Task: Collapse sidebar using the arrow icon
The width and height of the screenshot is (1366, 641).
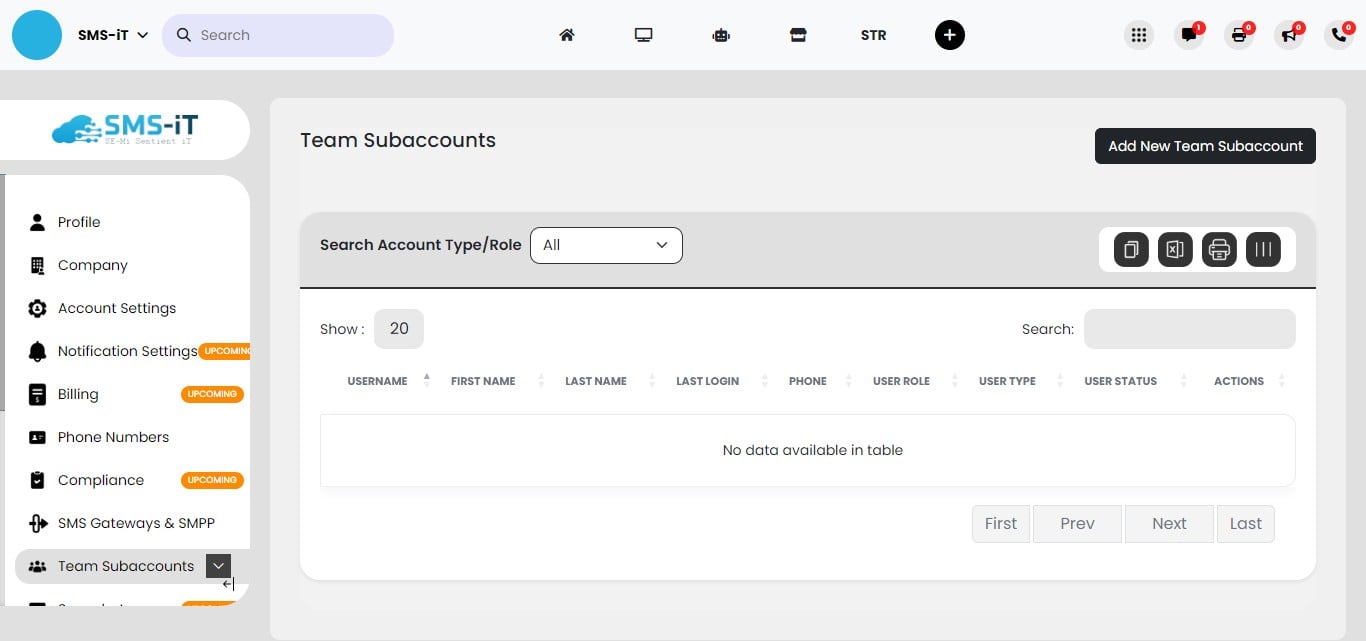Action: pyautogui.click(x=228, y=584)
